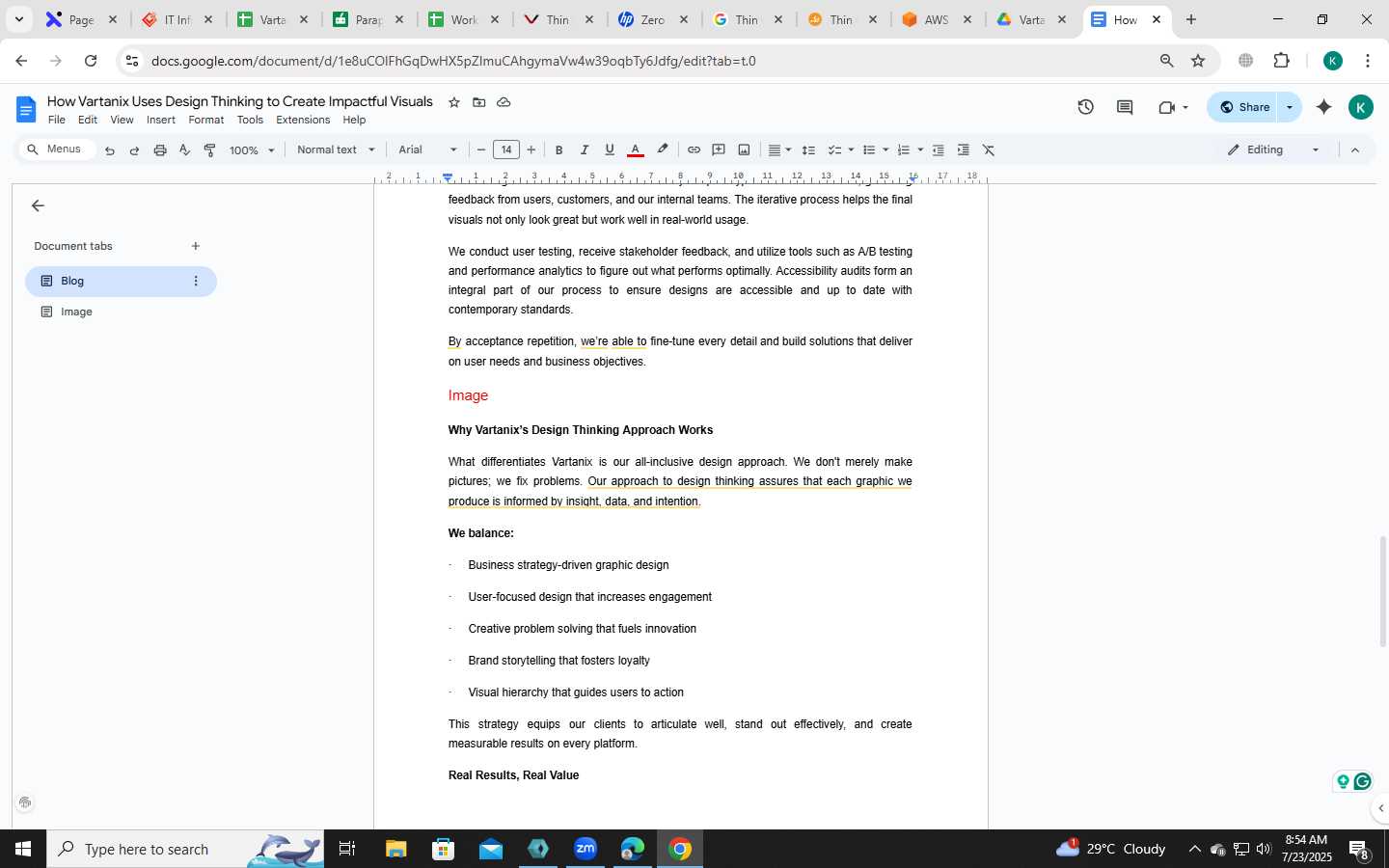
Task: Move the document to a folder
Action: click(x=478, y=102)
